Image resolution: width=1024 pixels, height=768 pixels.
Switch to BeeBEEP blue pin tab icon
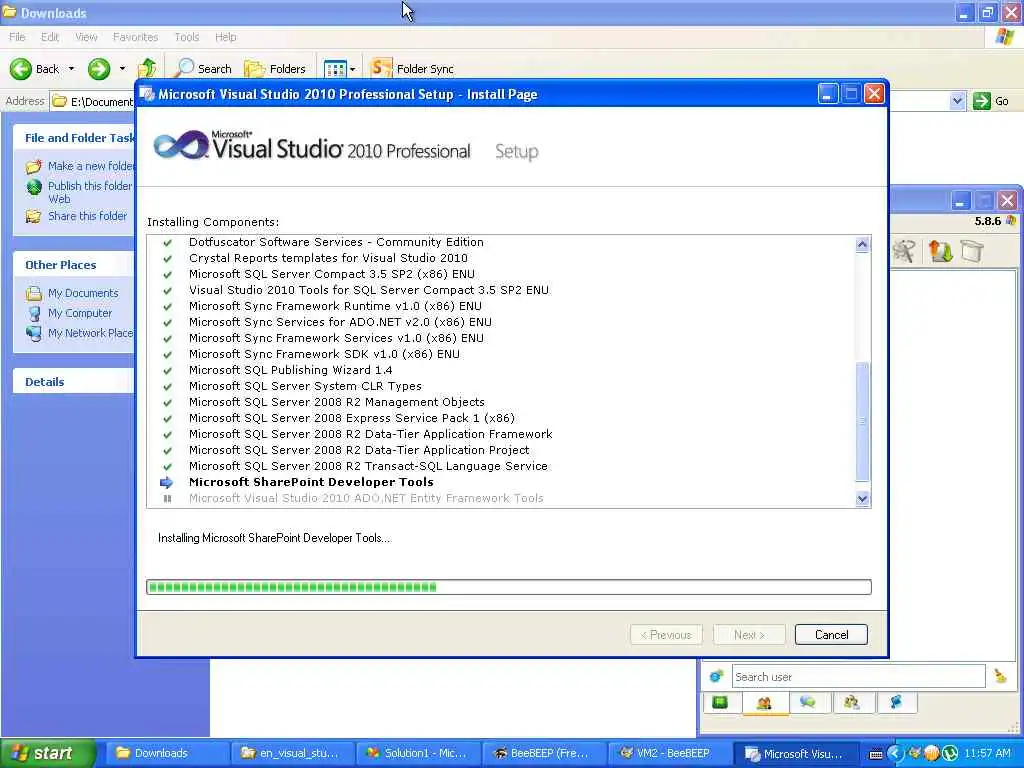click(895, 702)
